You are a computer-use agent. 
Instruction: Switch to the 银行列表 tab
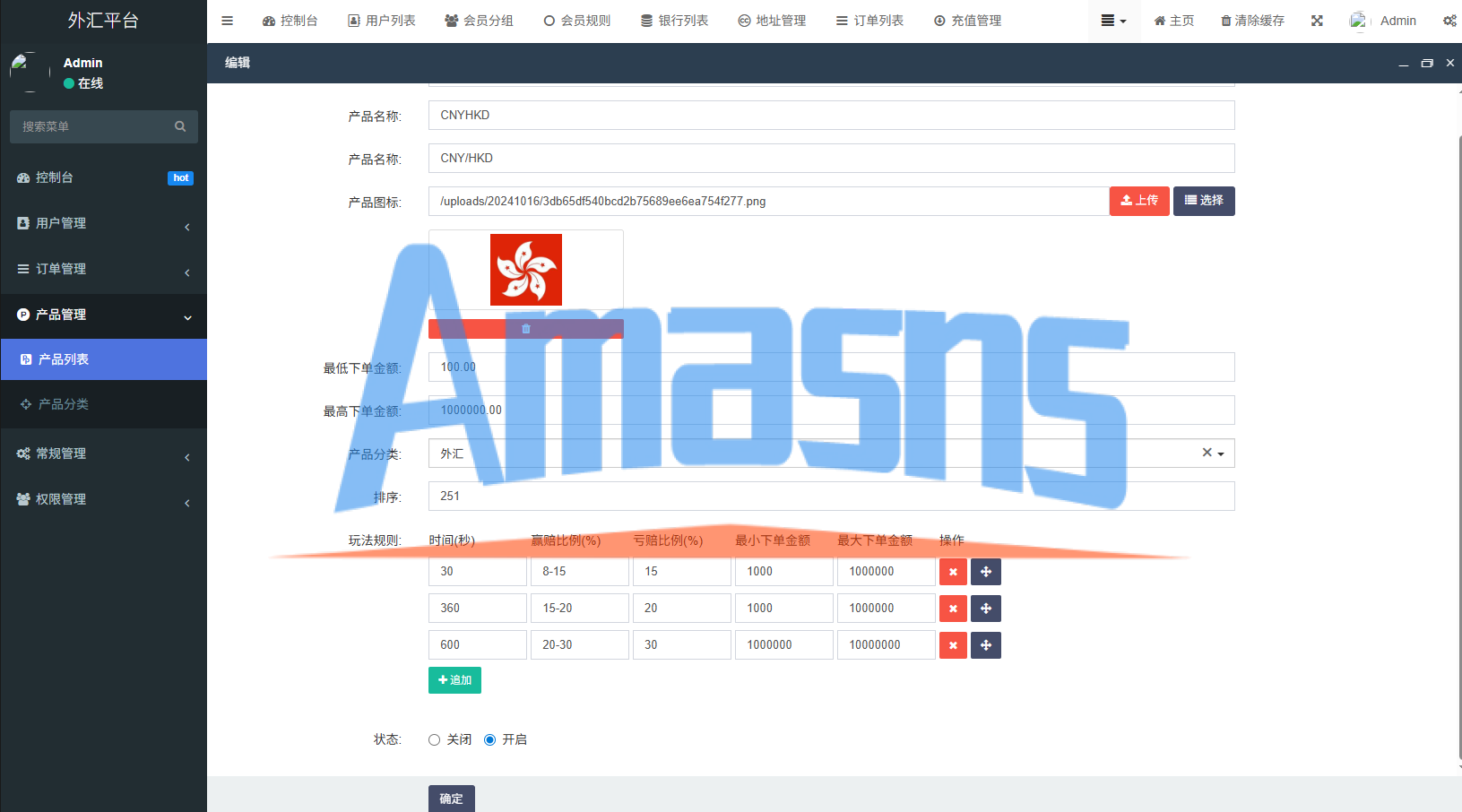[675, 21]
